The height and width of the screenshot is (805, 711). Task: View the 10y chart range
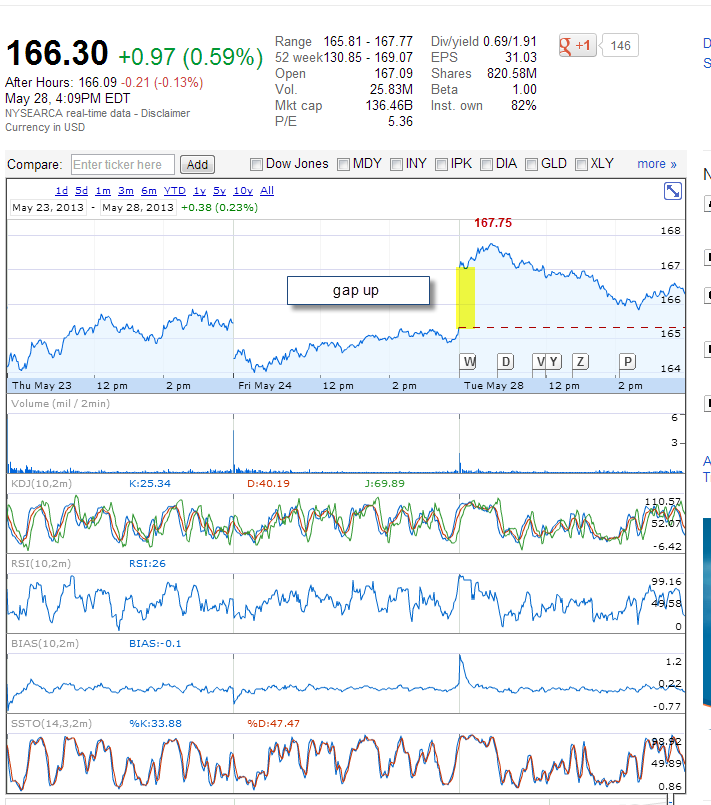click(243, 191)
